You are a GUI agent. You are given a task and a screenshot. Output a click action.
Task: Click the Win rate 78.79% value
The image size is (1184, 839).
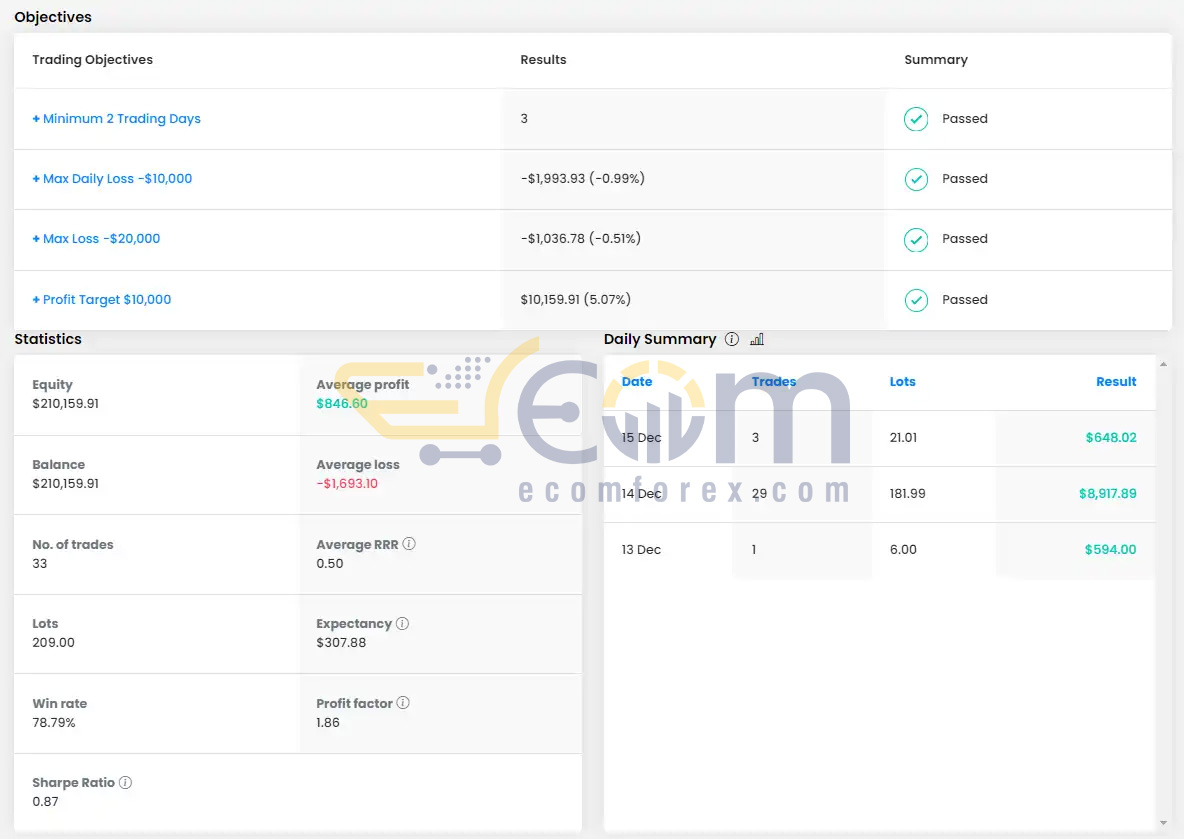(54, 722)
